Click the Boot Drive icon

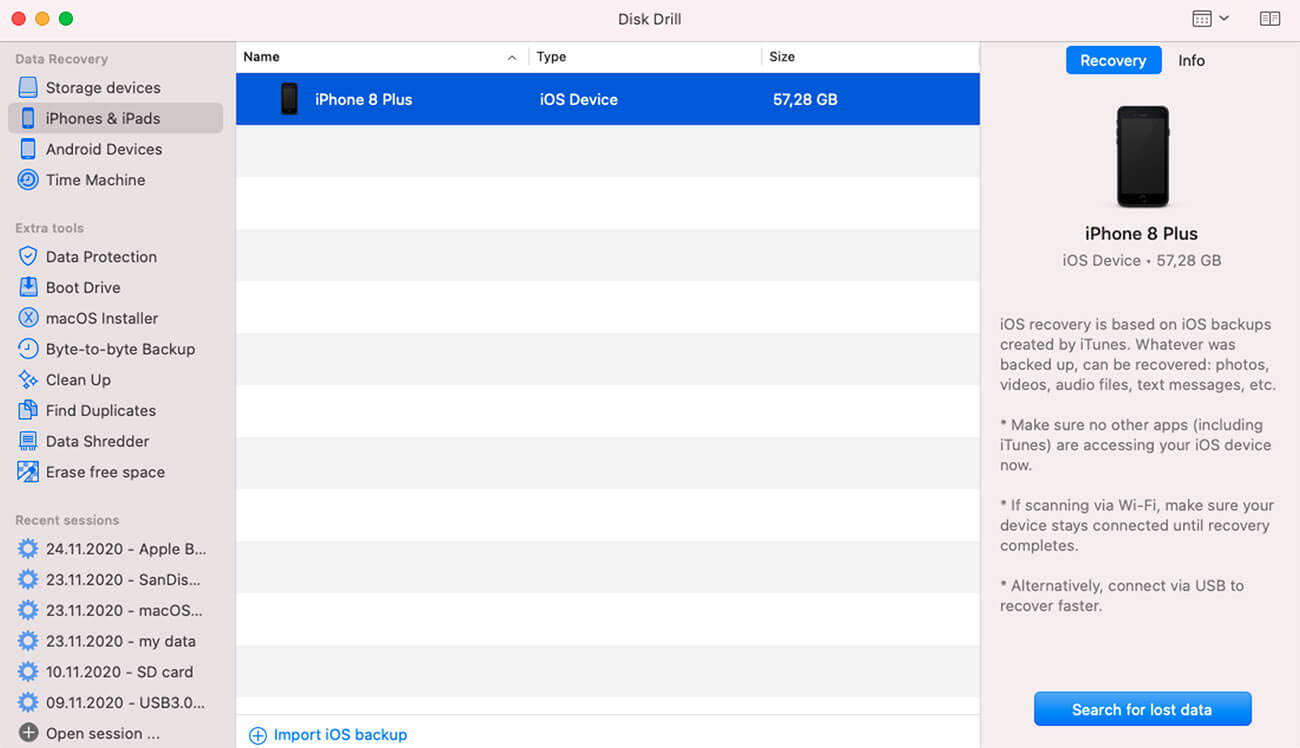[x=28, y=287]
